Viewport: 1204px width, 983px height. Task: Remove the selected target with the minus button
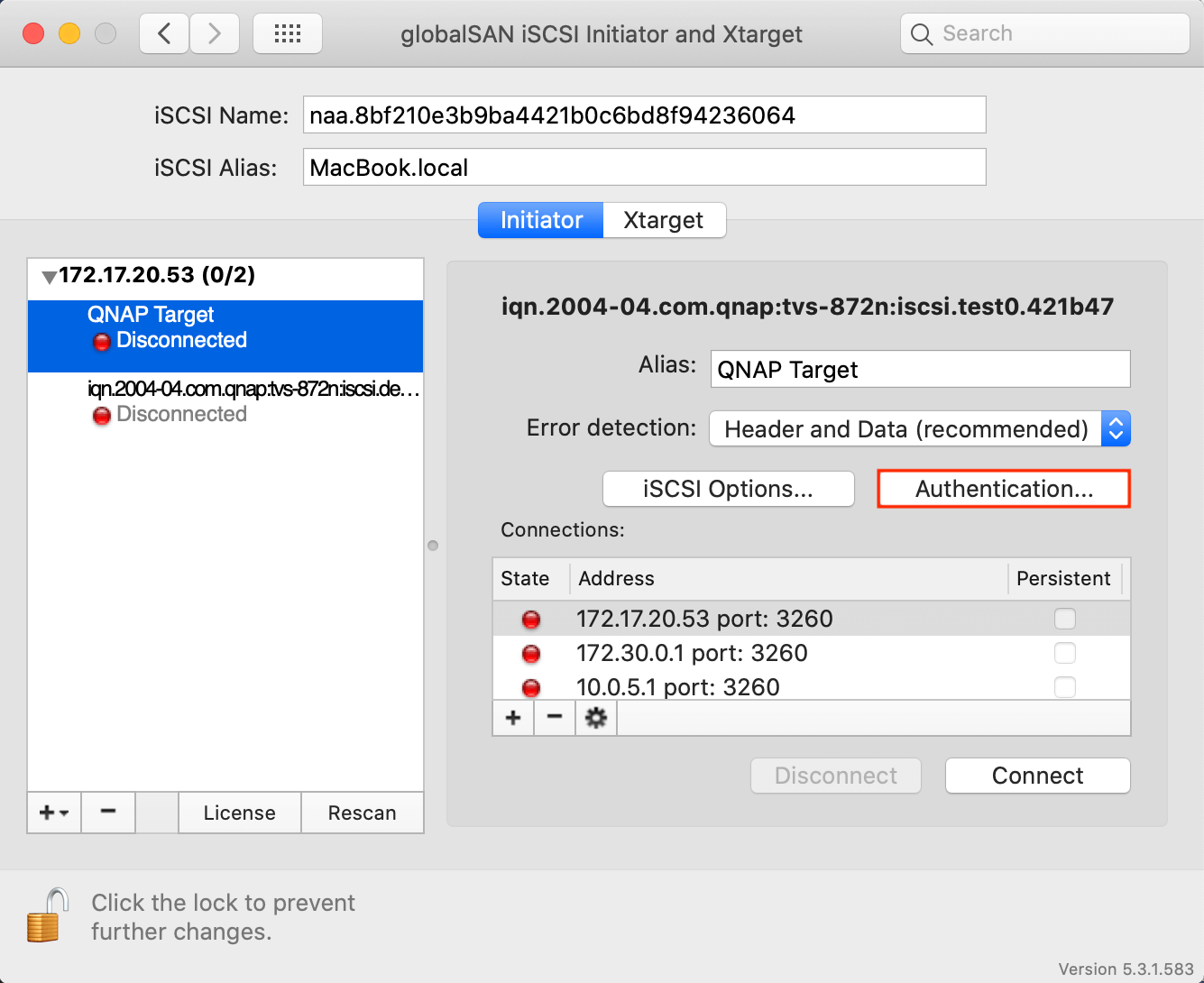(108, 813)
